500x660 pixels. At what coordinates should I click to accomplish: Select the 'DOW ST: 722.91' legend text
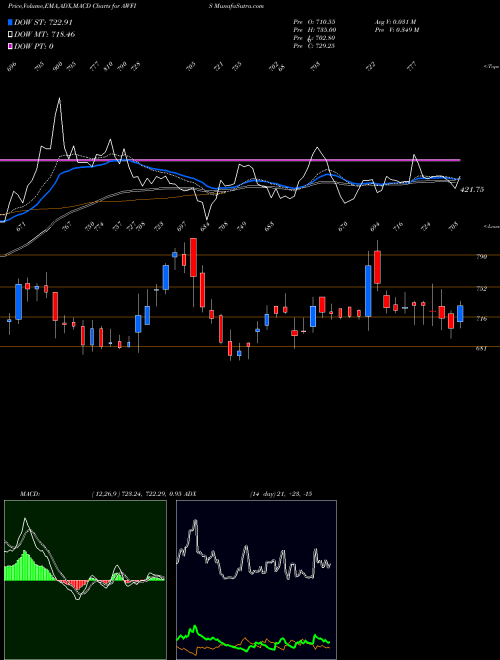(x=45, y=22)
